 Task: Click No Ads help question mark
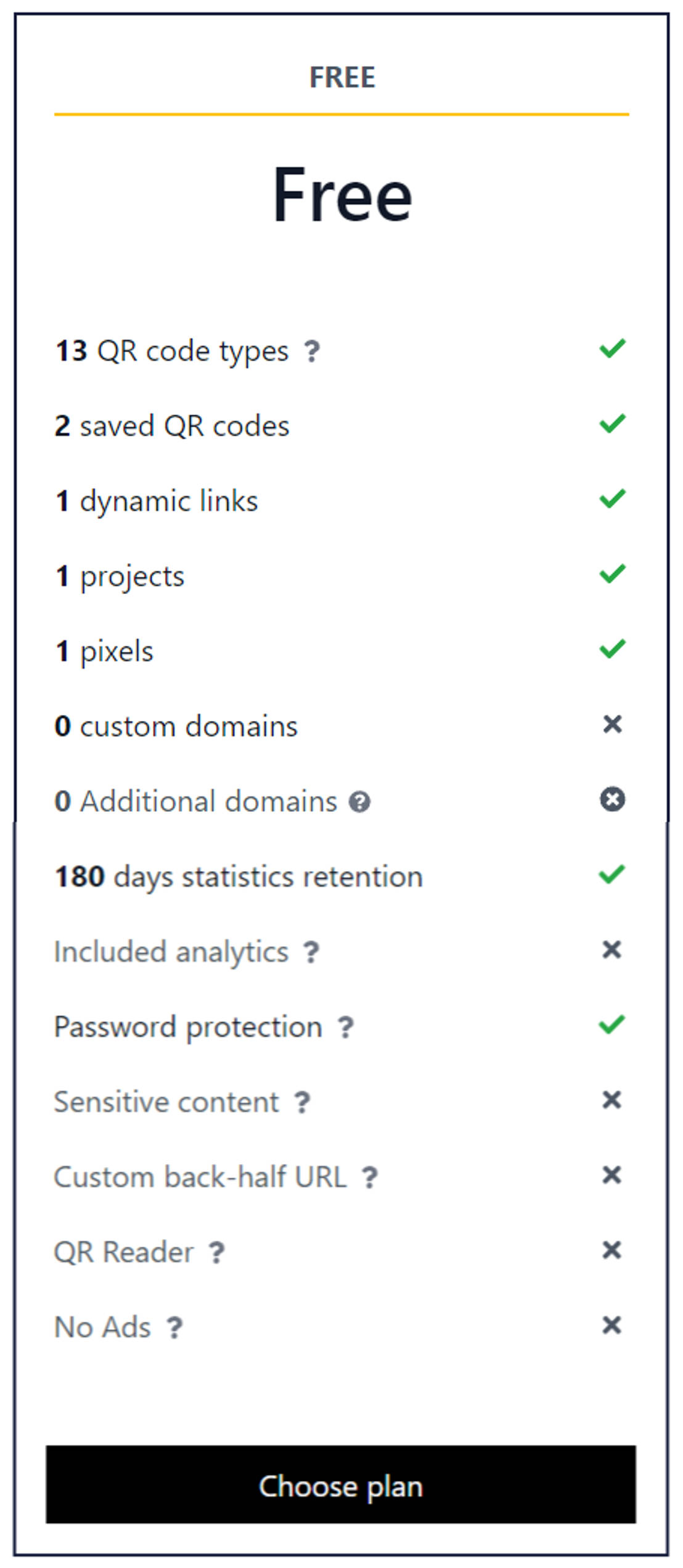coord(175,1327)
